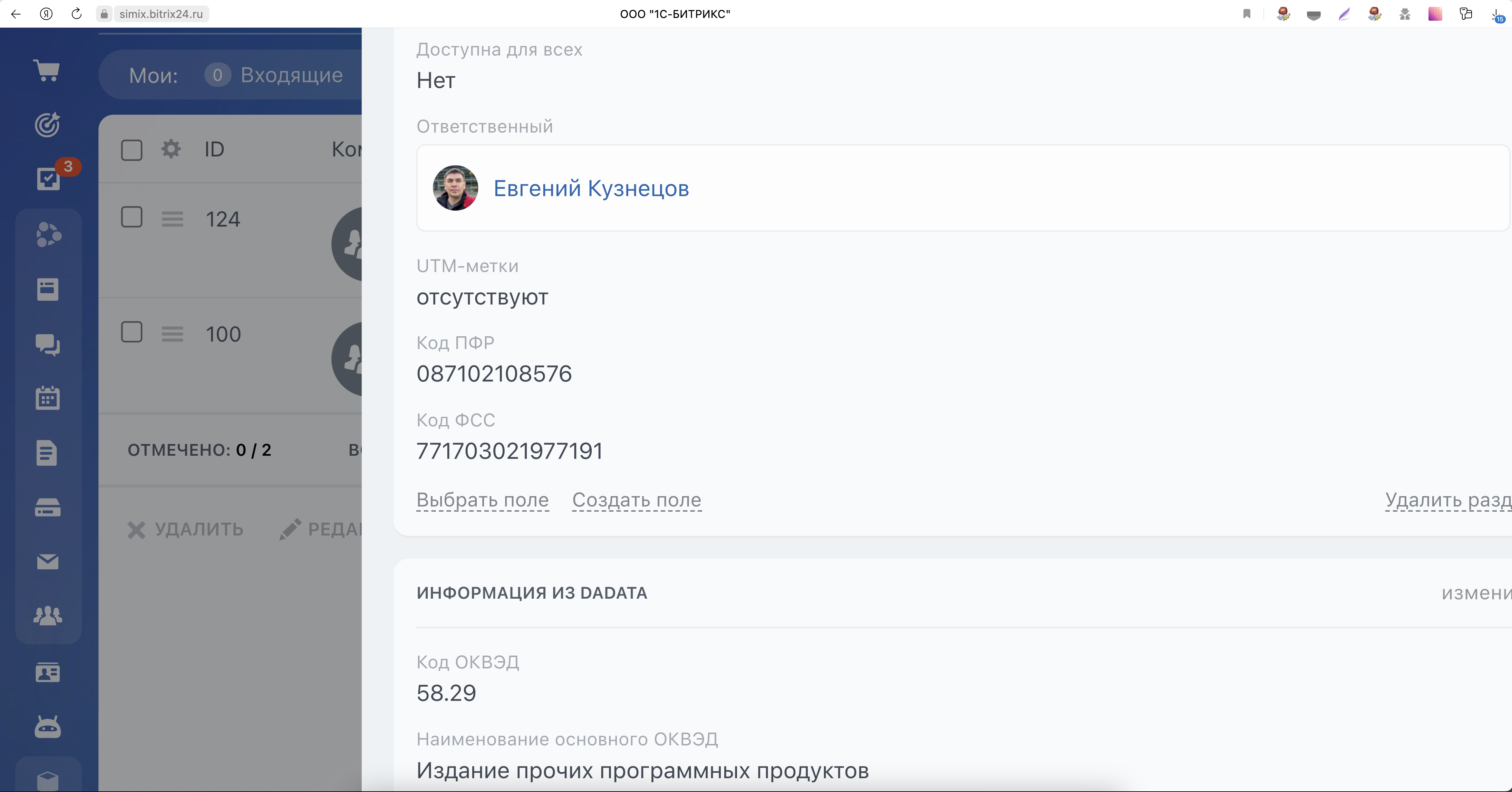Check the checkbox for row 100

(x=132, y=332)
